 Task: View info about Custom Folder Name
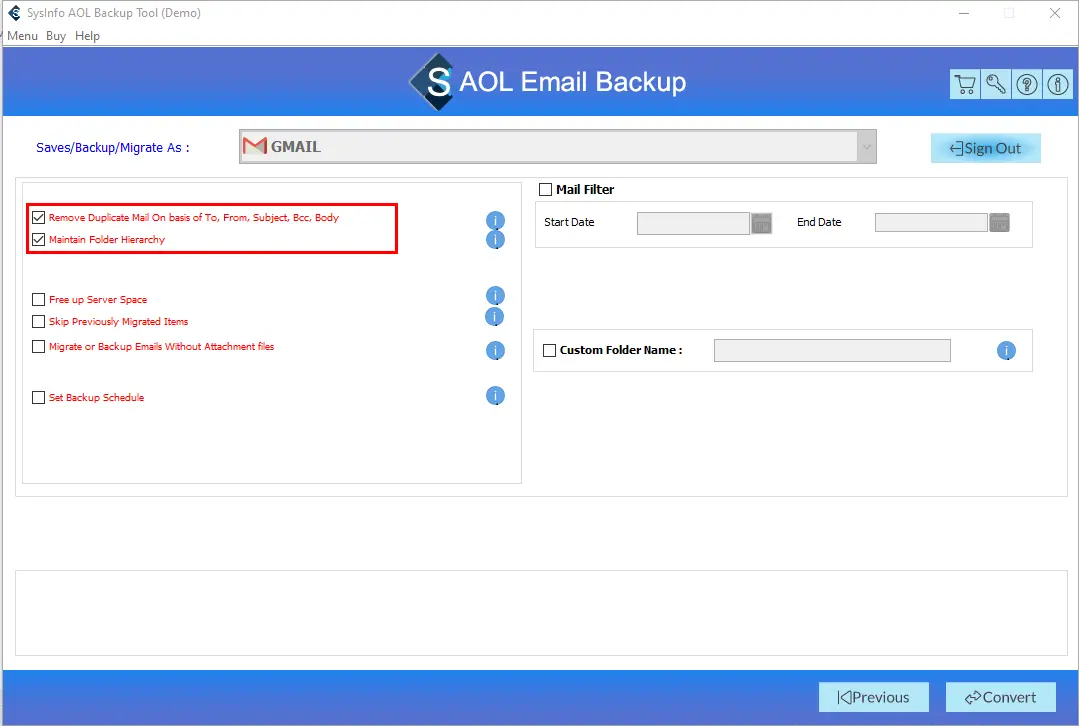[1006, 351]
